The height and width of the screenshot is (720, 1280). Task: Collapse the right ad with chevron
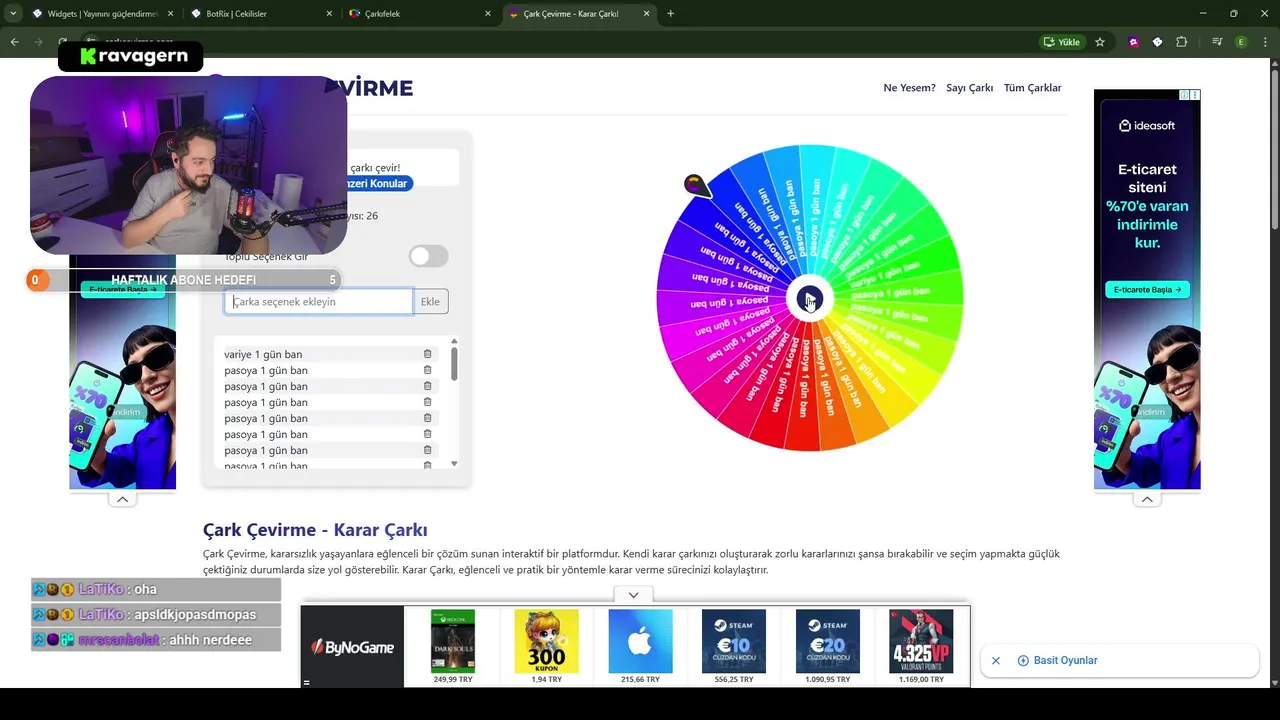pos(1147,499)
